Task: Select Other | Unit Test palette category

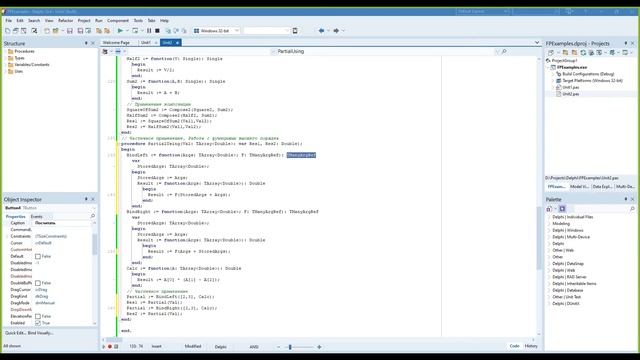Action: point(567,297)
